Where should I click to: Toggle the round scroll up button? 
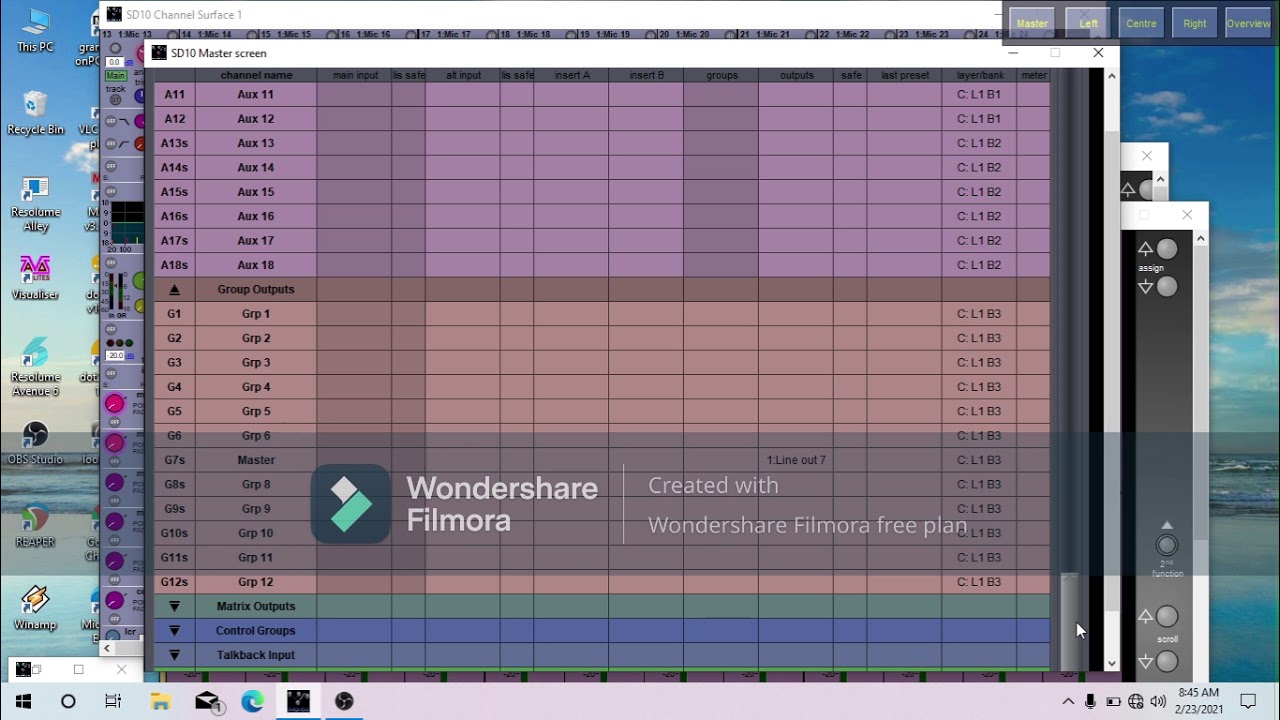tap(1167, 617)
